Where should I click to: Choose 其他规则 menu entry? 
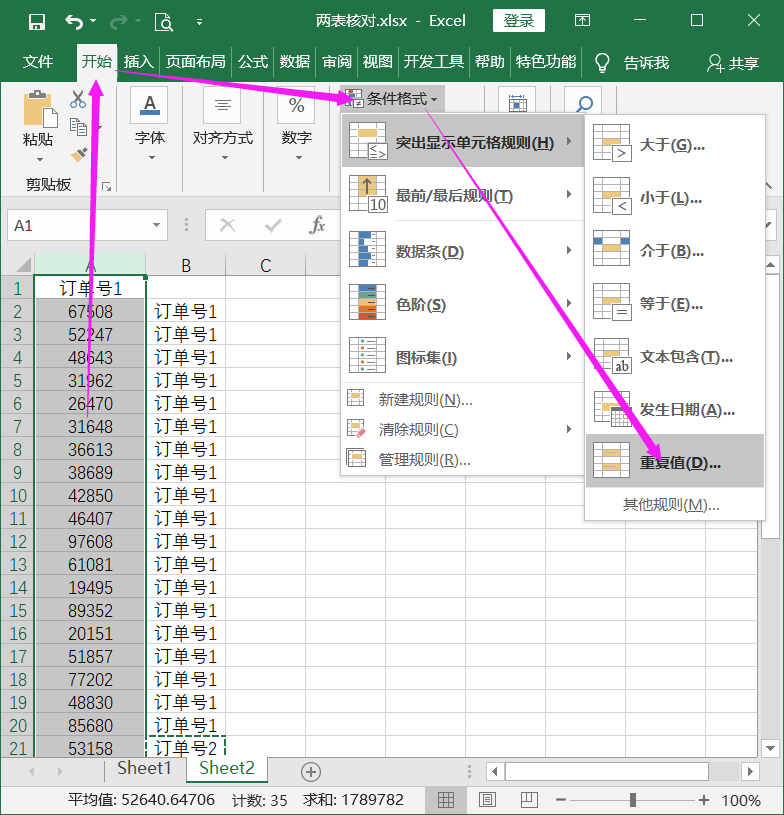pos(675,504)
